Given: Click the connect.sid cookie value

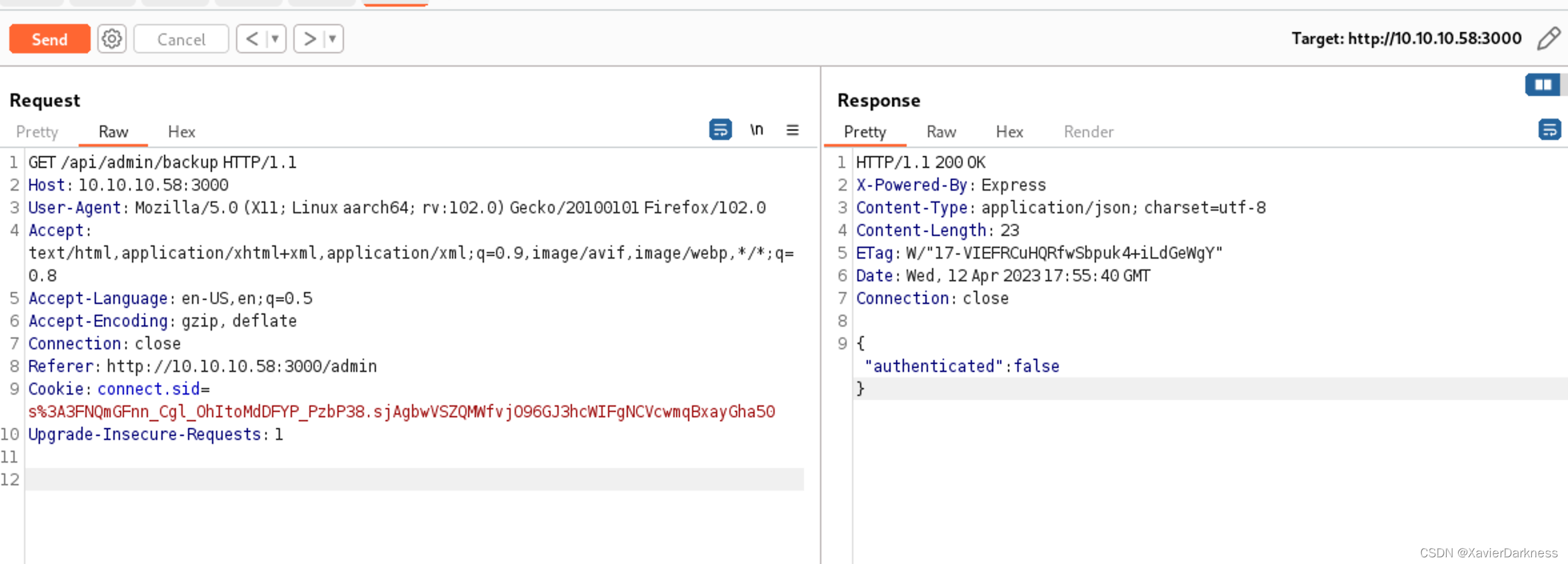Looking at the screenshot, I should [x=401, y=412].
